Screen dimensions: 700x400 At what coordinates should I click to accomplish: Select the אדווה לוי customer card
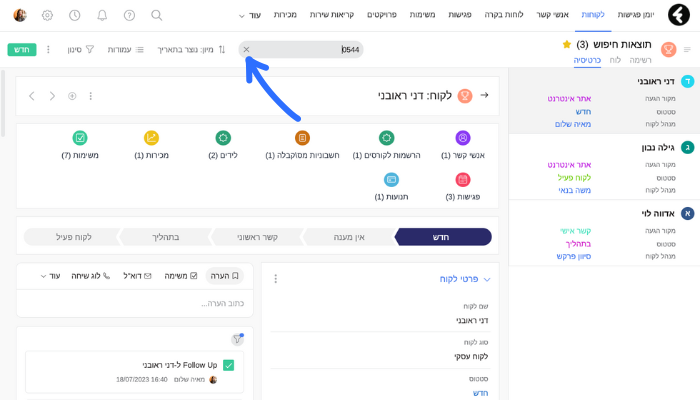pyautogui.click(x=604, y=233)
